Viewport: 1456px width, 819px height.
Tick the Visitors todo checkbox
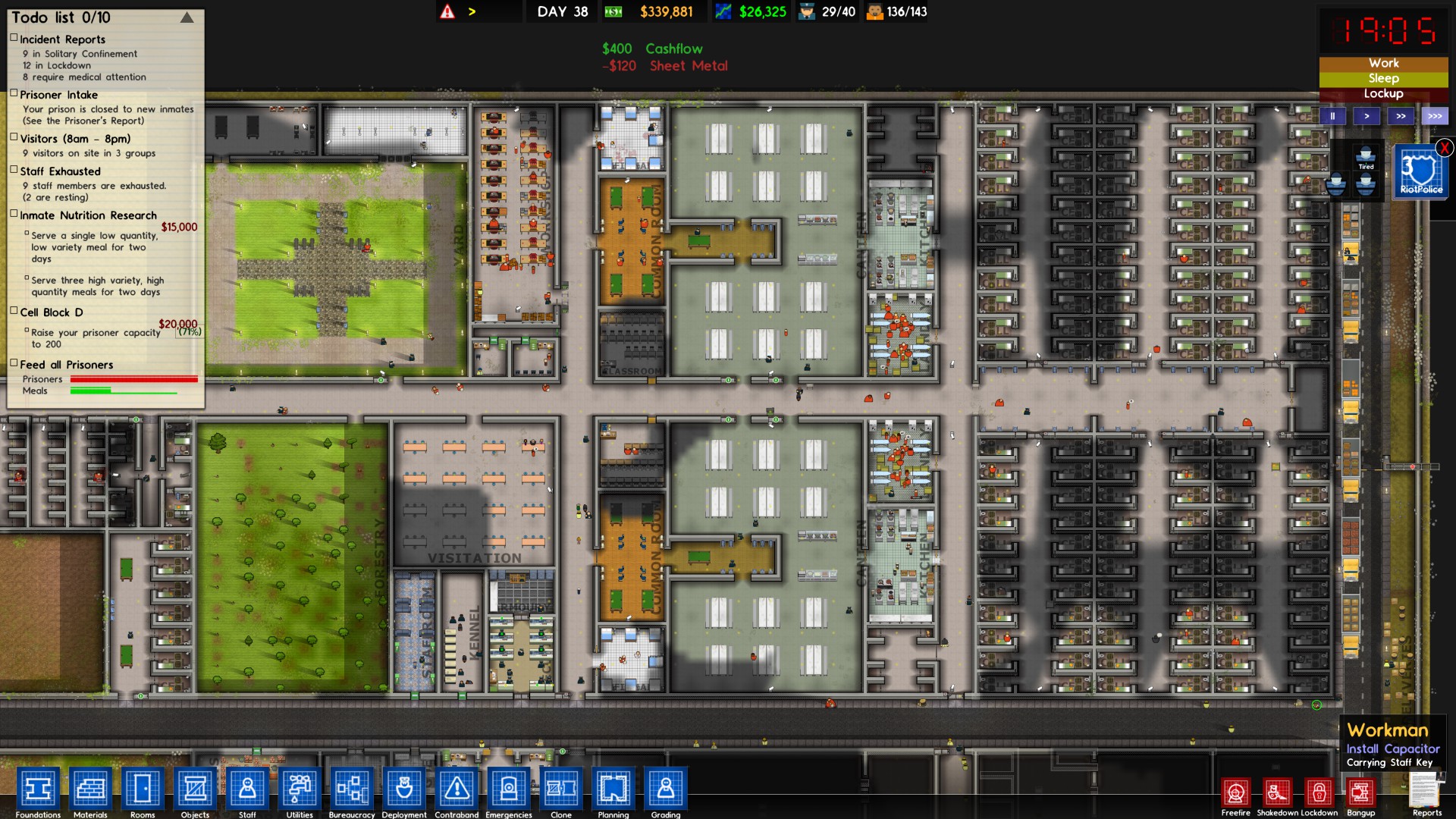14,136
